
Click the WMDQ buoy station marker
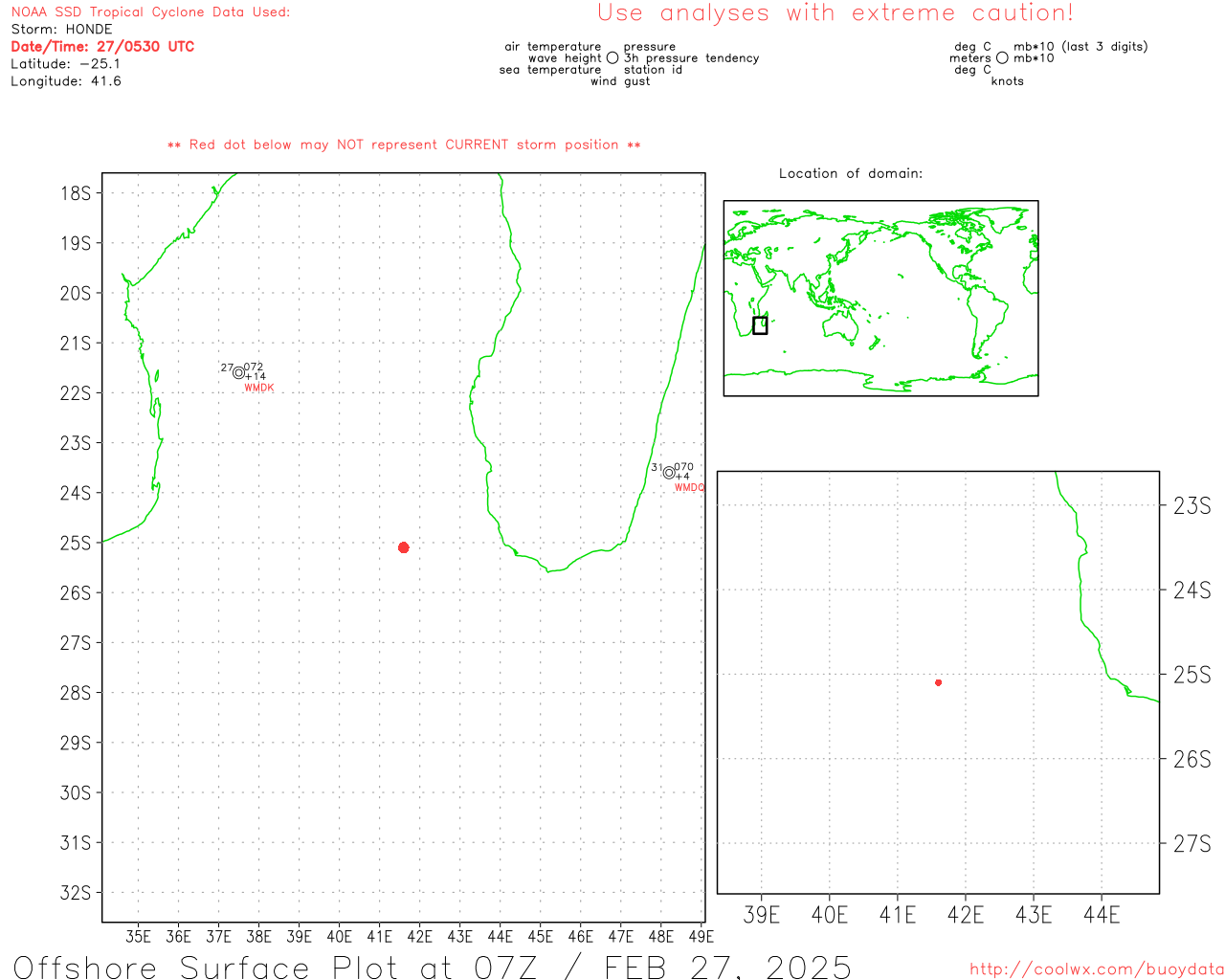[x=669, y=473]
